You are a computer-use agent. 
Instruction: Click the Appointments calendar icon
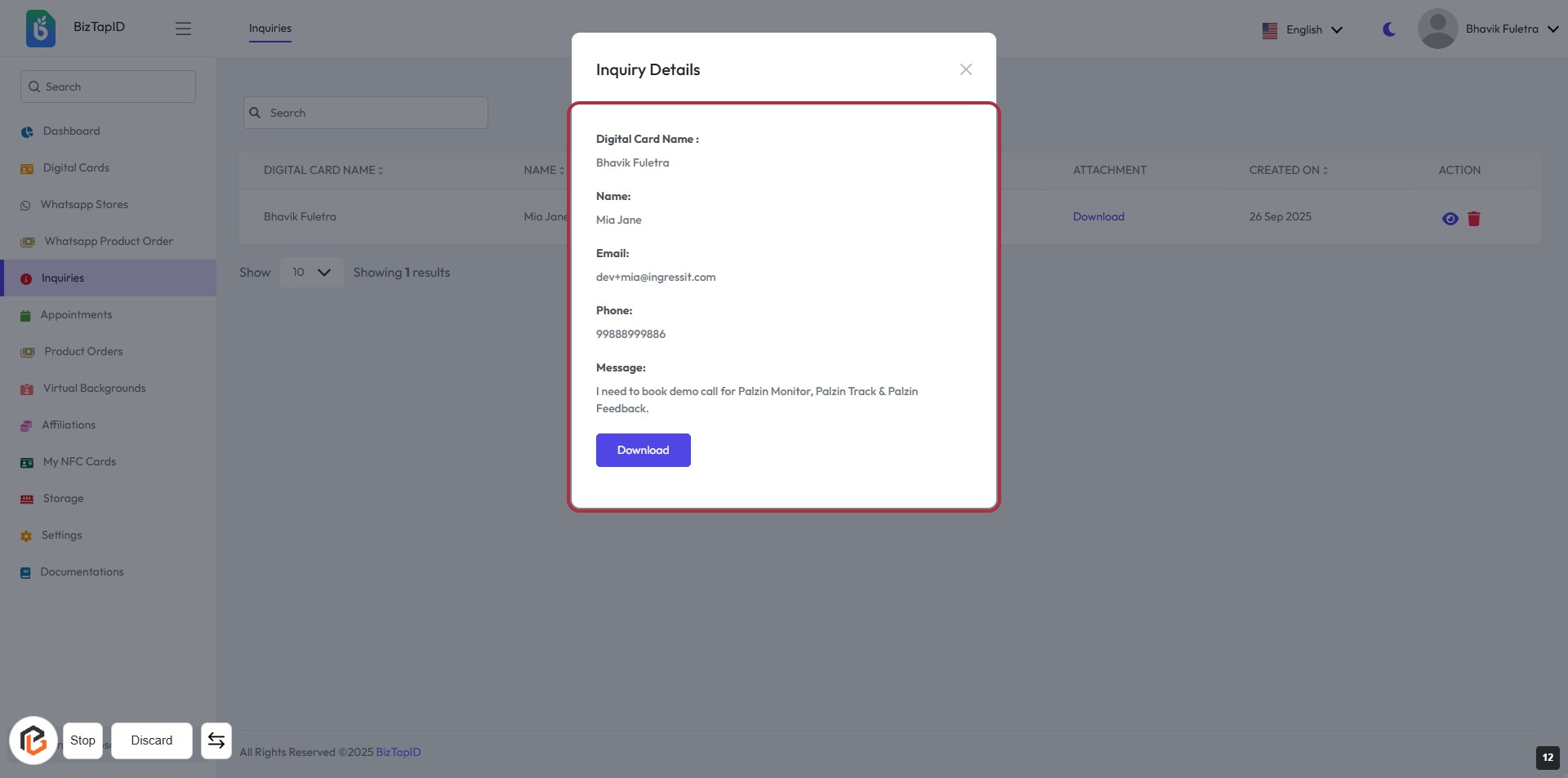coord(25,316)
